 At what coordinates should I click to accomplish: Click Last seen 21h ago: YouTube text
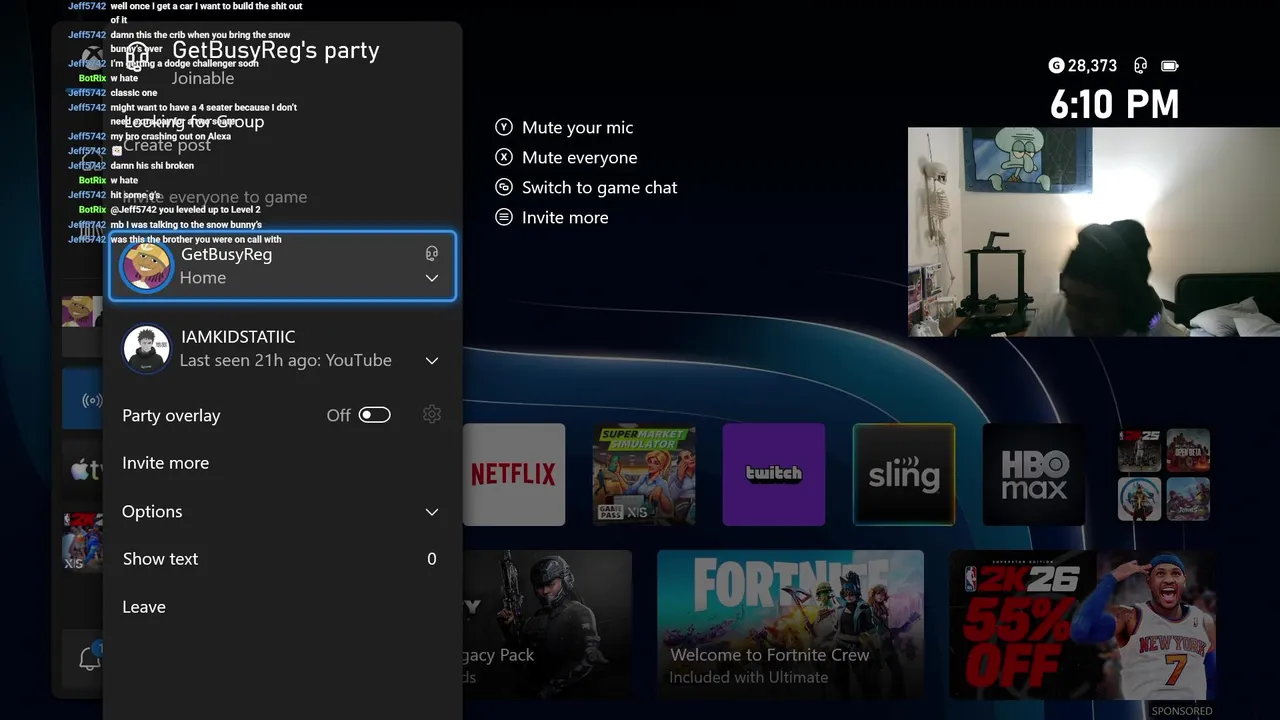(x=285, y=361)
